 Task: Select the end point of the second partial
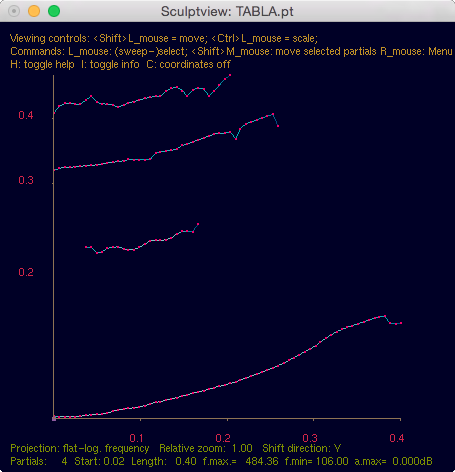pos(278,126)
